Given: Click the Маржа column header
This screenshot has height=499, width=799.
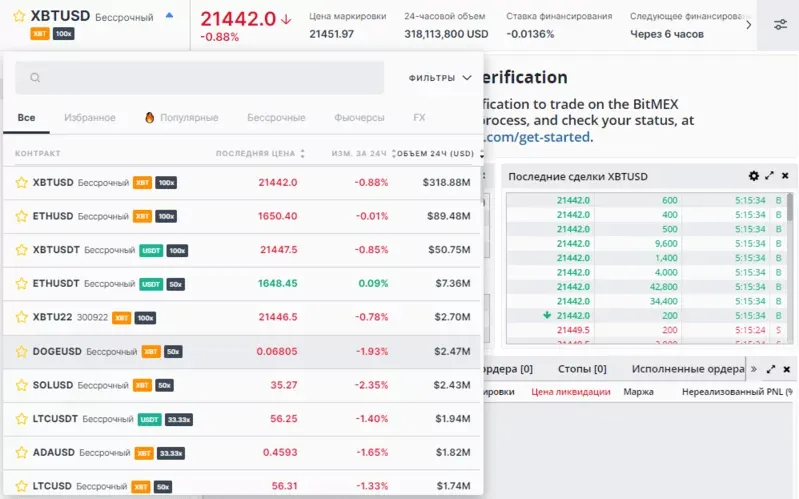Looking at the screenshot, I should pos(638,392).
